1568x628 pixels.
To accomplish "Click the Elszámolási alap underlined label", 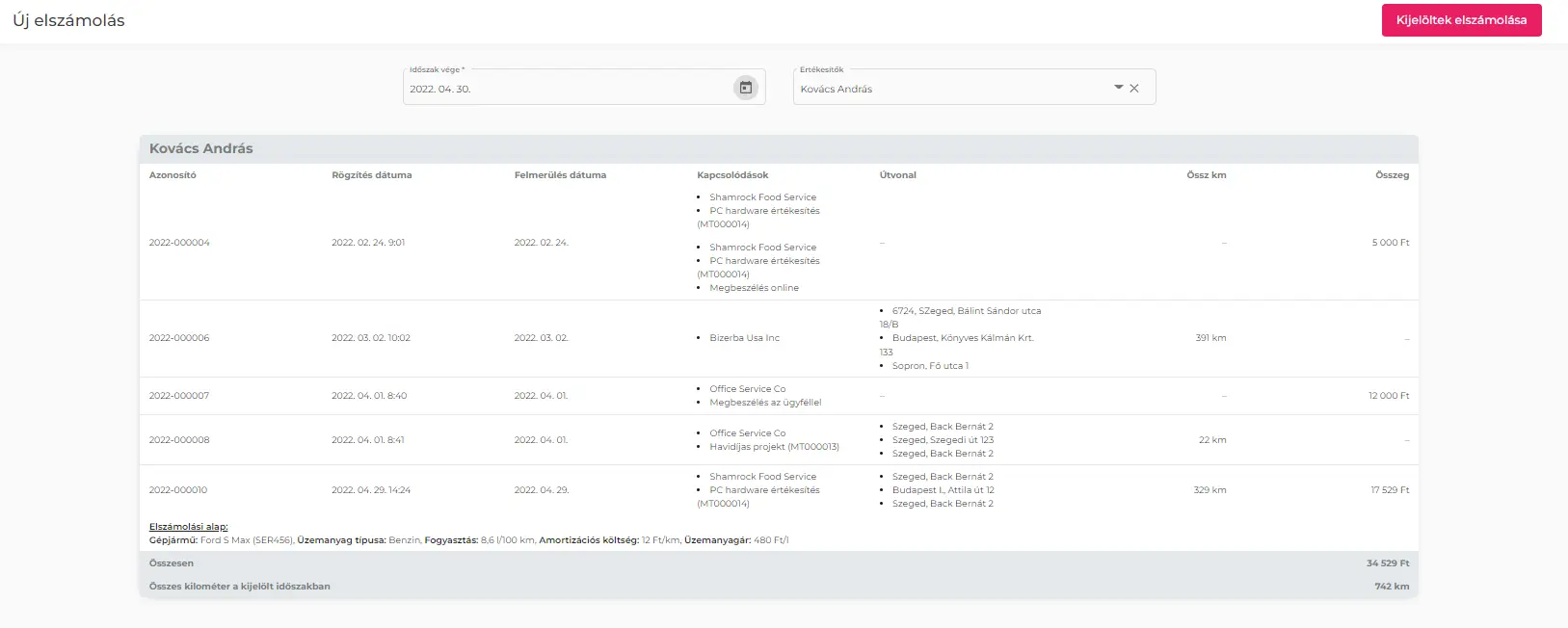I will point(189,527).
